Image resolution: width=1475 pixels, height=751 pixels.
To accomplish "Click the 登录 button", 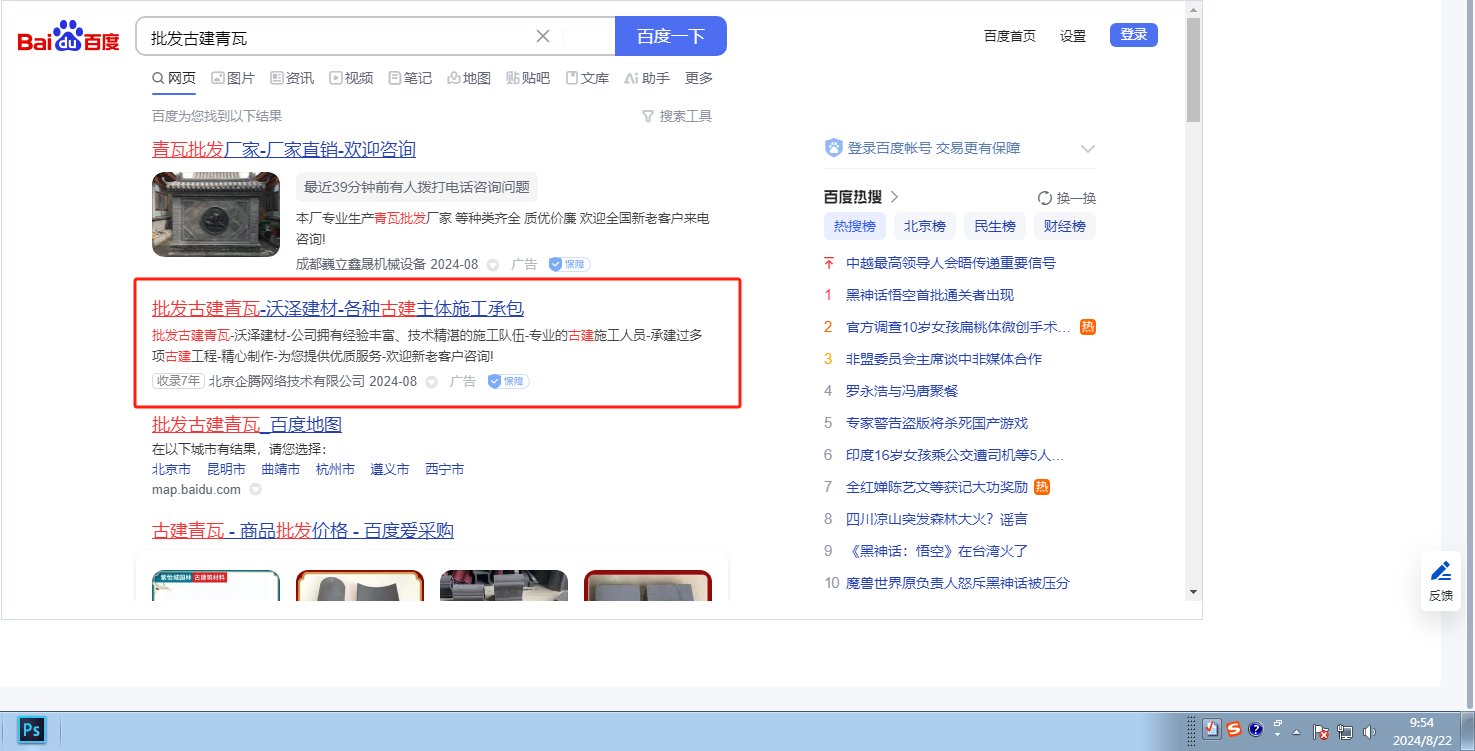I will [x=1134, y=35].
